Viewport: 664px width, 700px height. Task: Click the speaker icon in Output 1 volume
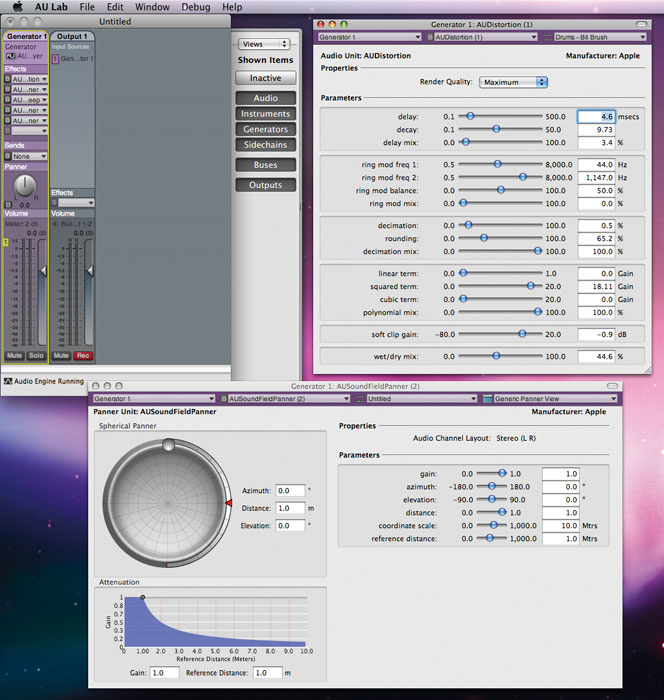[x=55, y=224]
